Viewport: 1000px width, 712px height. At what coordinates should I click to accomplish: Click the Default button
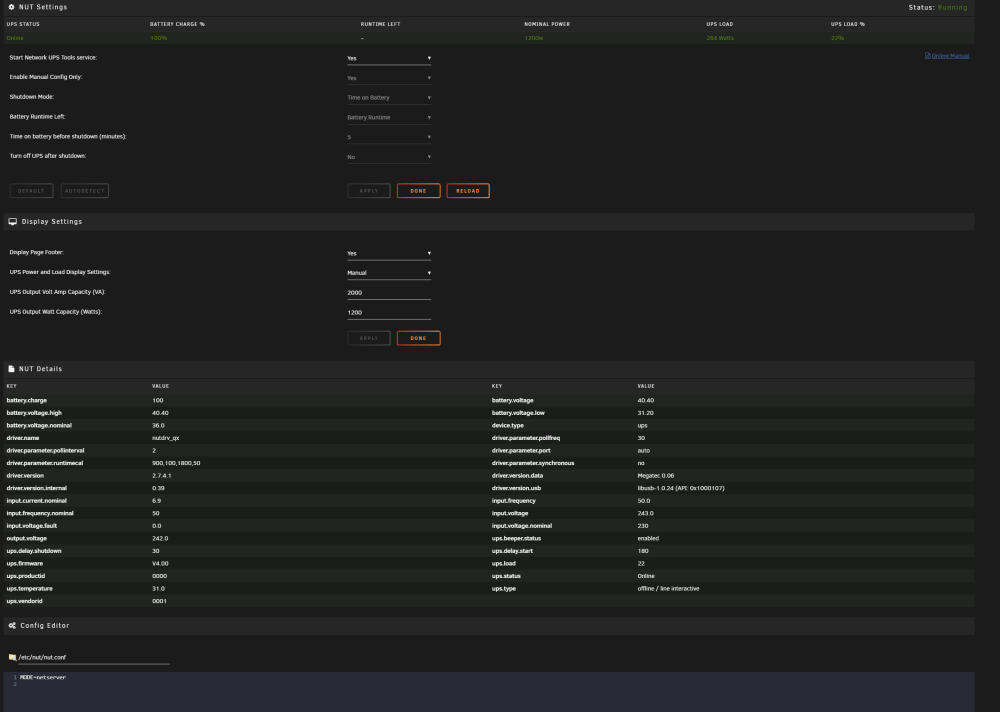(x=31, y=191)
